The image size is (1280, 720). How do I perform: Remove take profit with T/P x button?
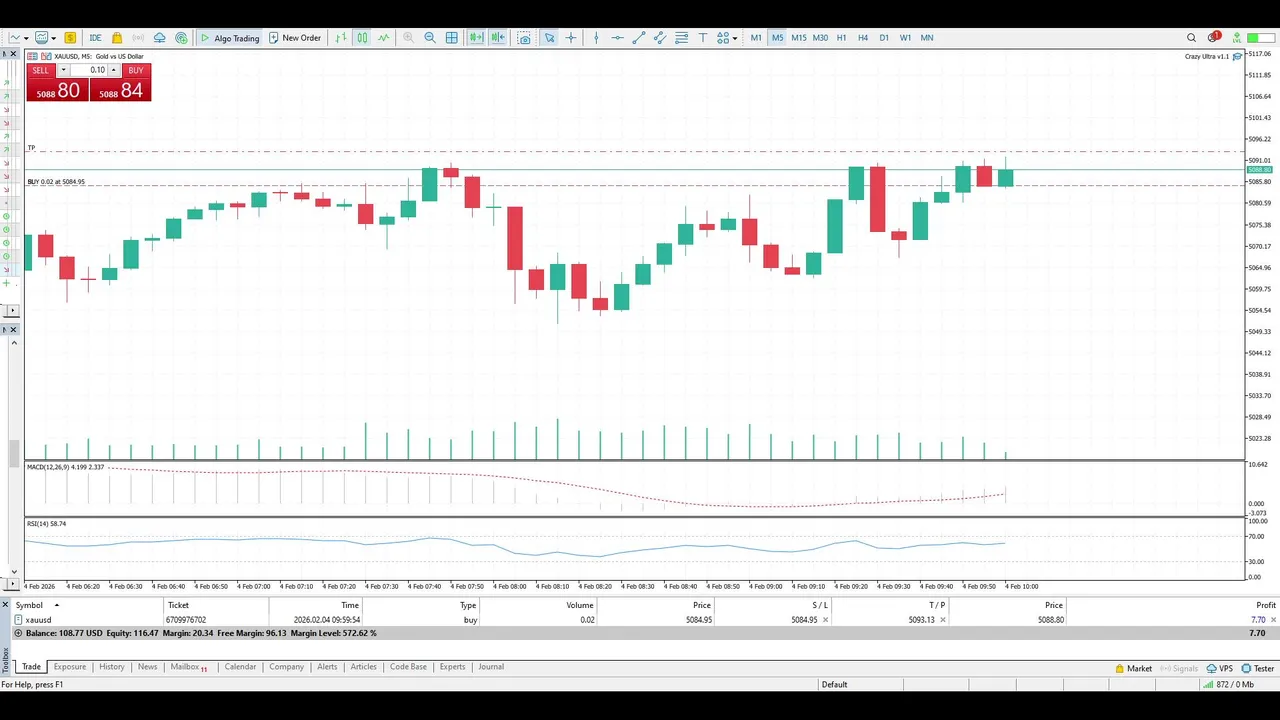(942, 620)
